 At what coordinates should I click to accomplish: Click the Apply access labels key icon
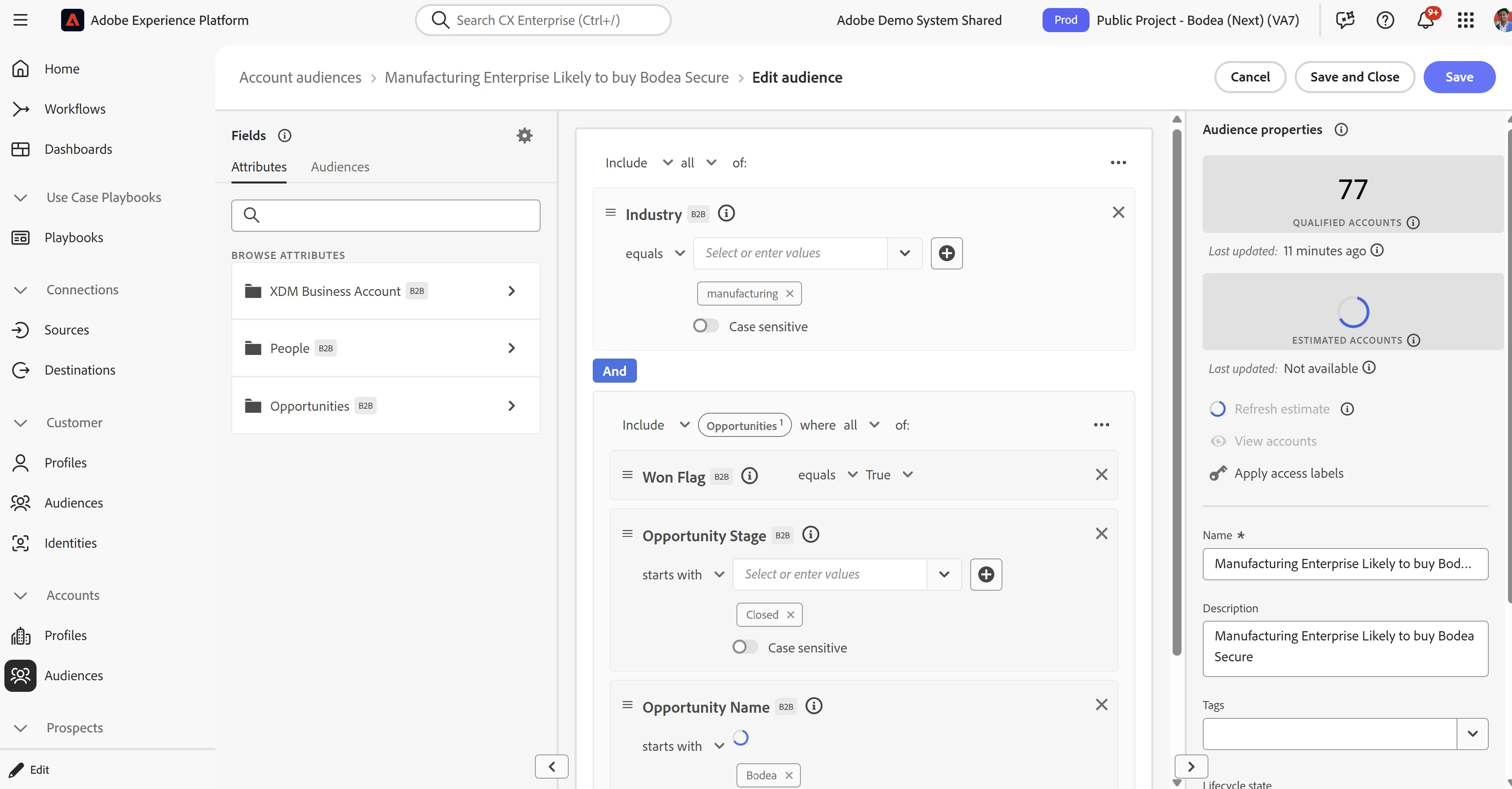point(1218,473)
